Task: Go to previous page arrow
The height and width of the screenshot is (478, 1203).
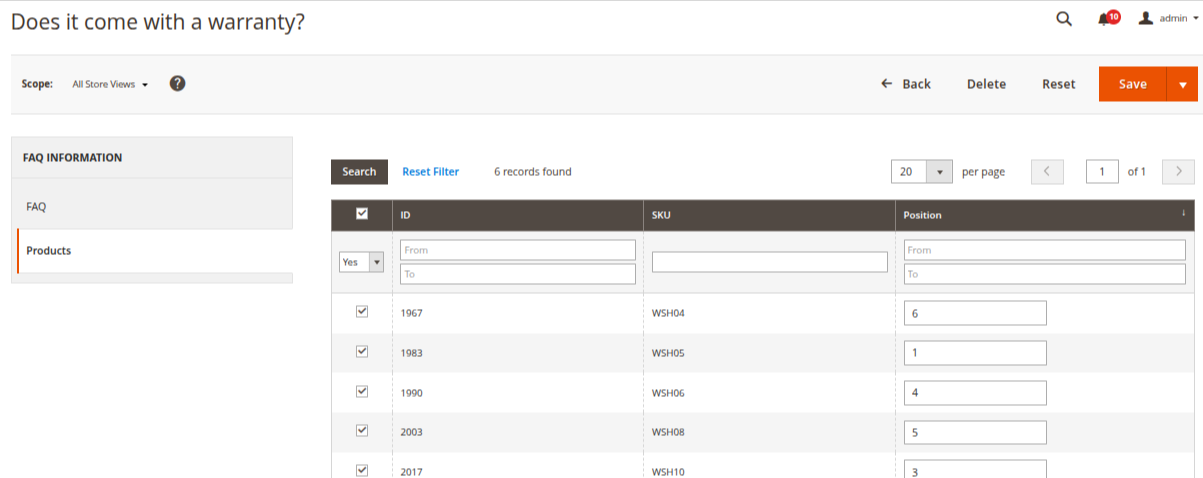Action: [1046, 172]
